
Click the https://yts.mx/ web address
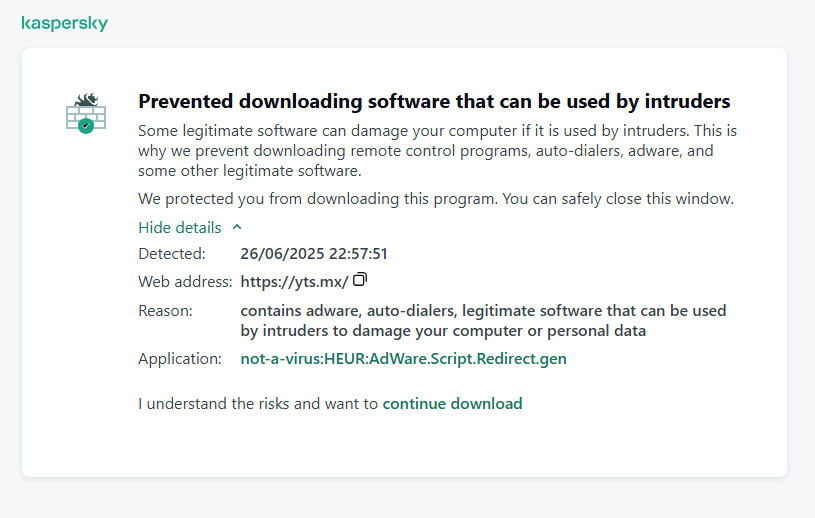point(294,282)
